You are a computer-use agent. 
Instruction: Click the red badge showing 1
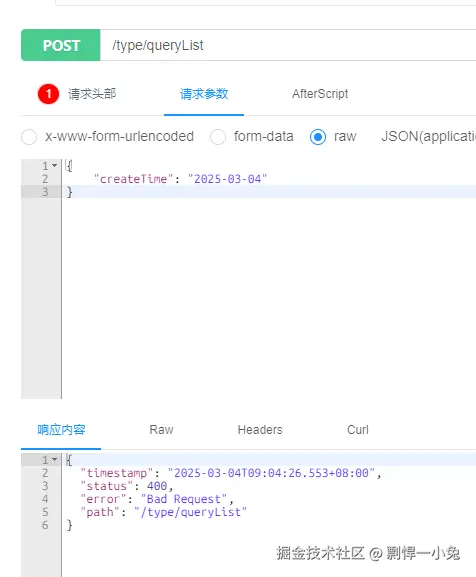click(48, 94)
